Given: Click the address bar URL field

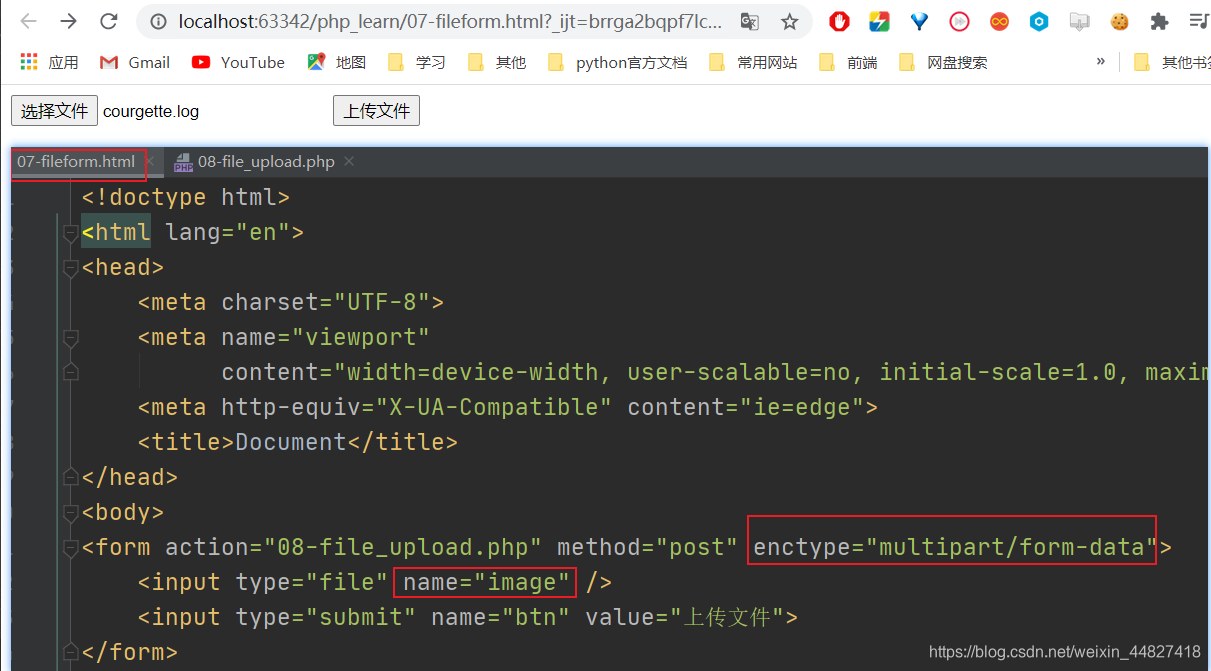Looking at the screenshot, I should pos(450,21).
